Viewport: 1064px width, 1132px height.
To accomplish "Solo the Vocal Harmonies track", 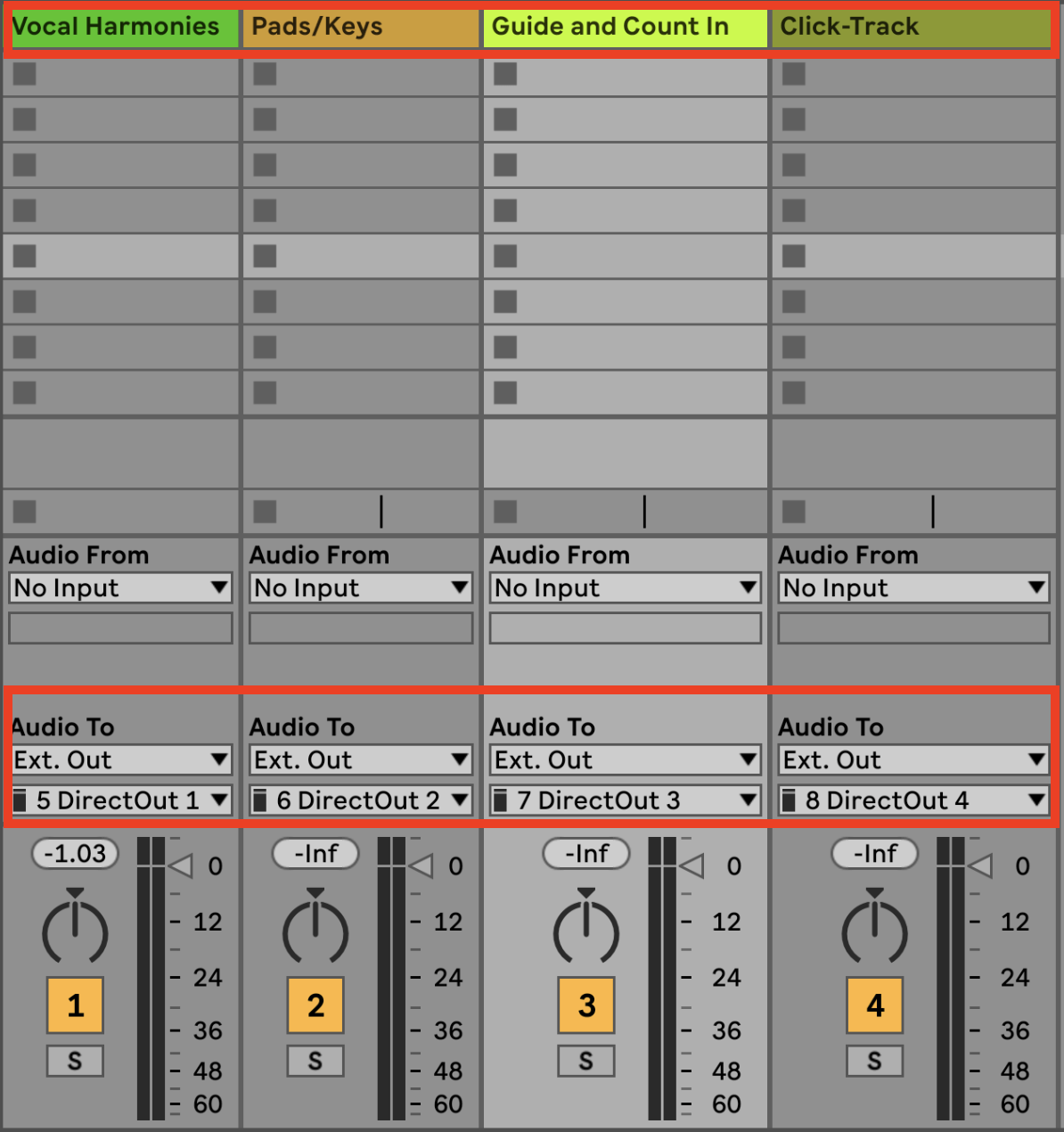I will point(75,1061).
